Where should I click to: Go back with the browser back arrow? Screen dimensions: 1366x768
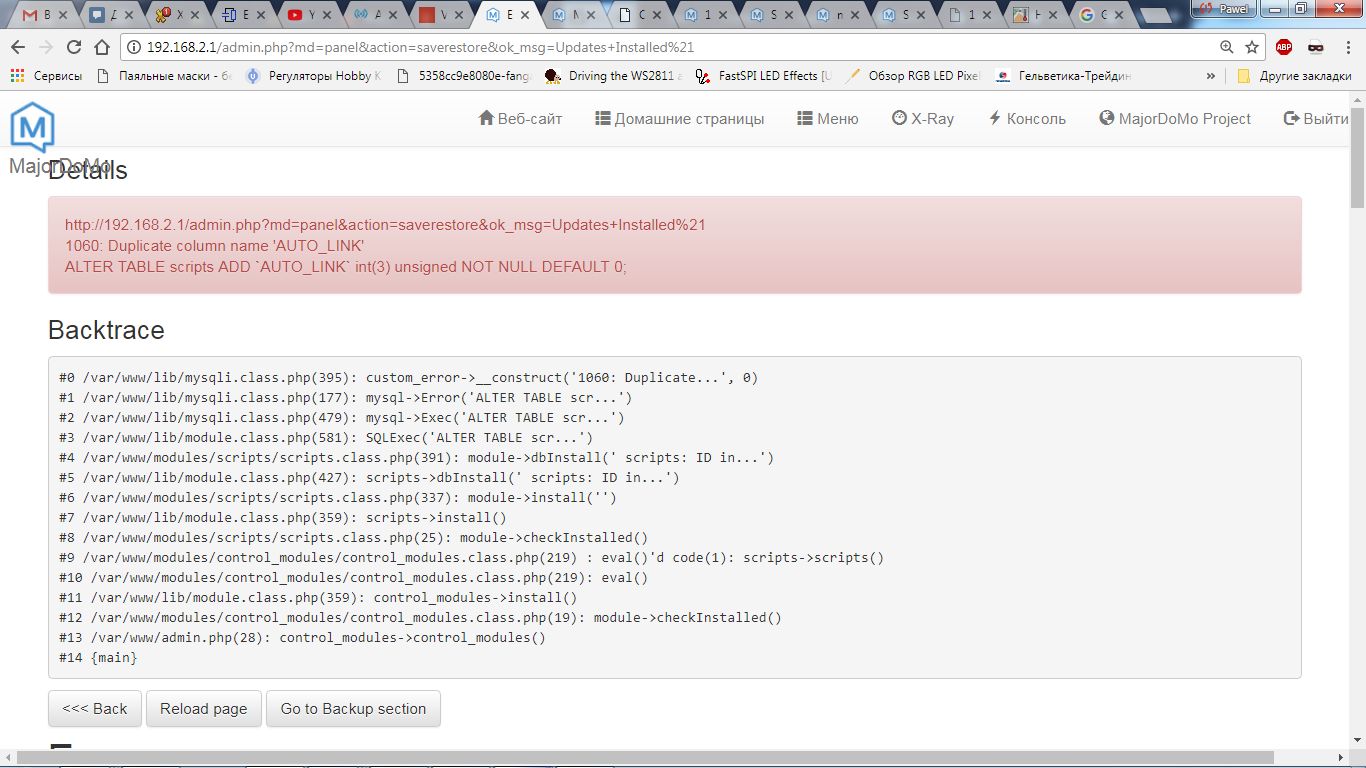[x=17, y=47]
